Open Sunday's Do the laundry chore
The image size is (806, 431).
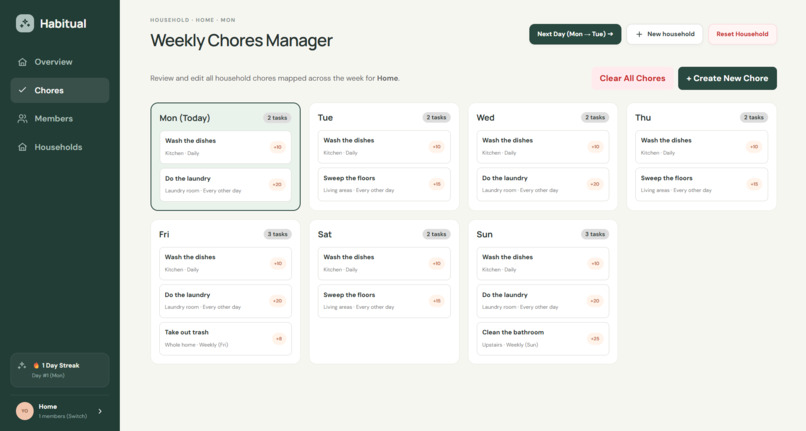point(543,301)
